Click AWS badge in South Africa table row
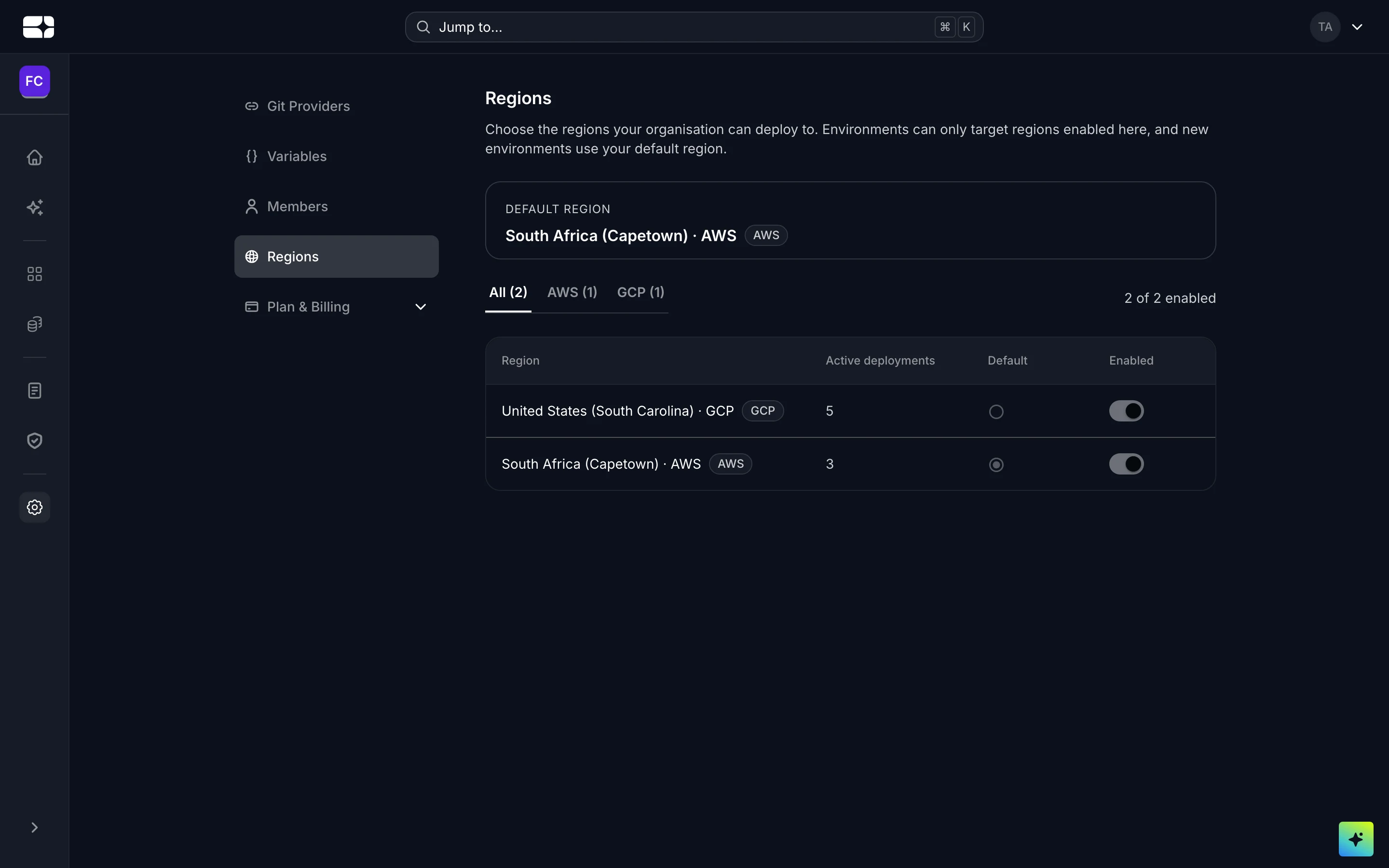The width and height of the screenshot is (1389, 868). 731,464
